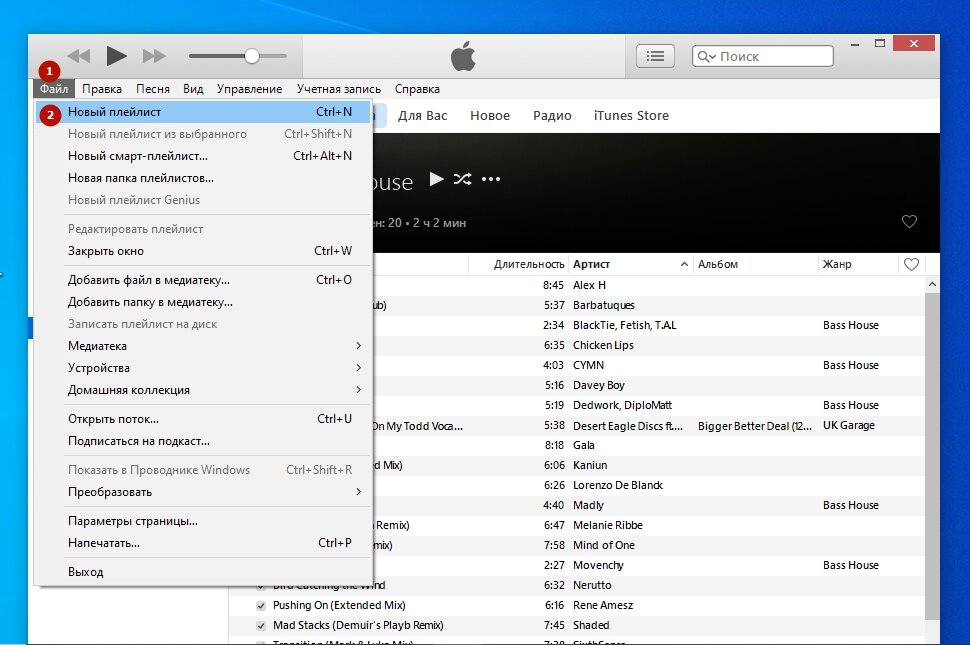Open the Справка menu
The height and width of the screenshot is (645, 970).
(417, 88)
